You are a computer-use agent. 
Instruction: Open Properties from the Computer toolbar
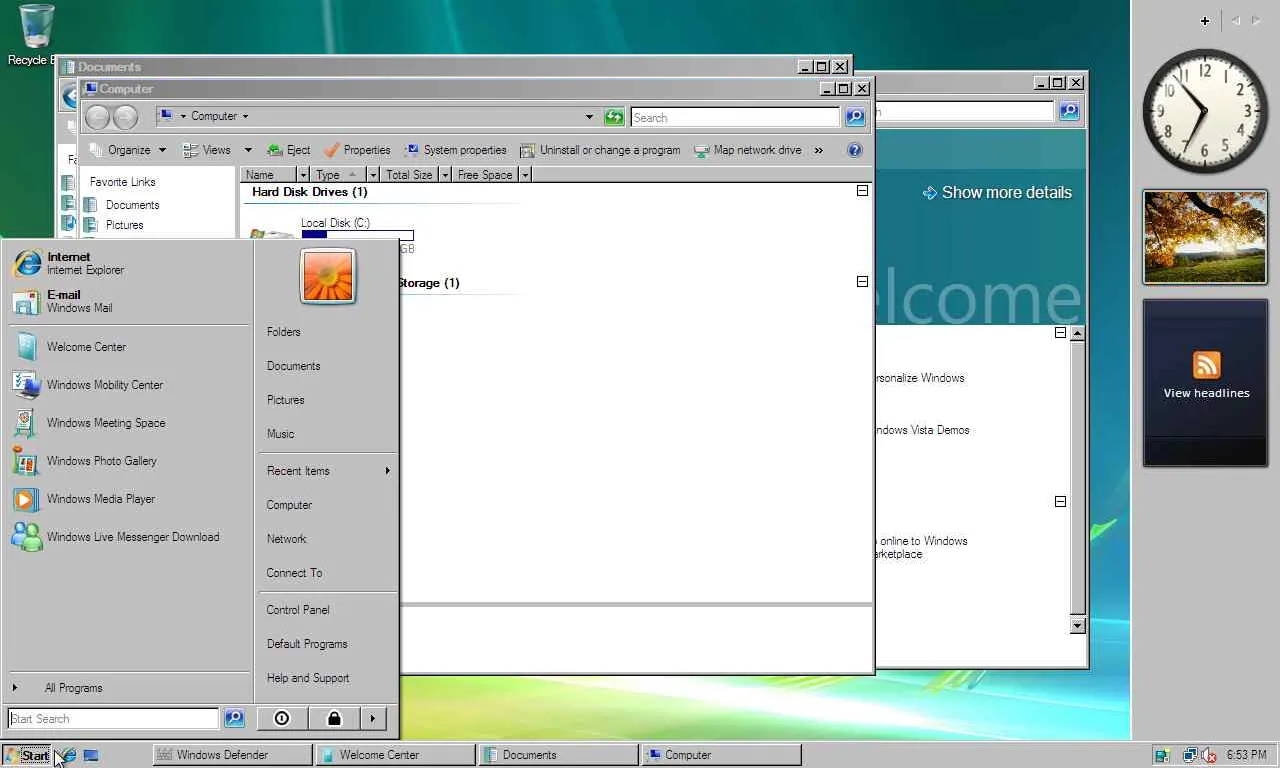coord(357,150)
